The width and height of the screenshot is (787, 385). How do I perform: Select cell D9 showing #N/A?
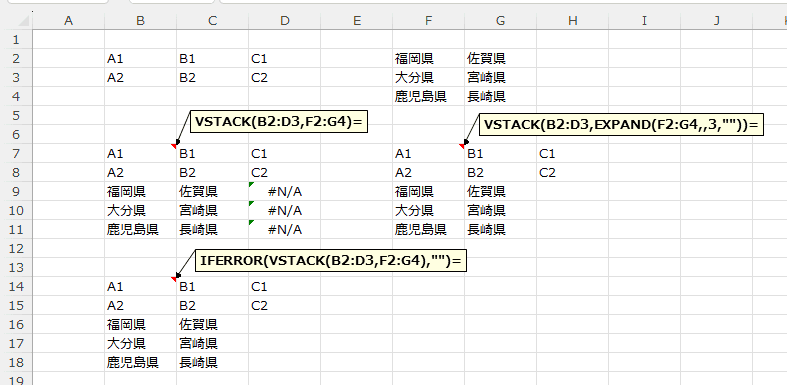tap(285, 191)
